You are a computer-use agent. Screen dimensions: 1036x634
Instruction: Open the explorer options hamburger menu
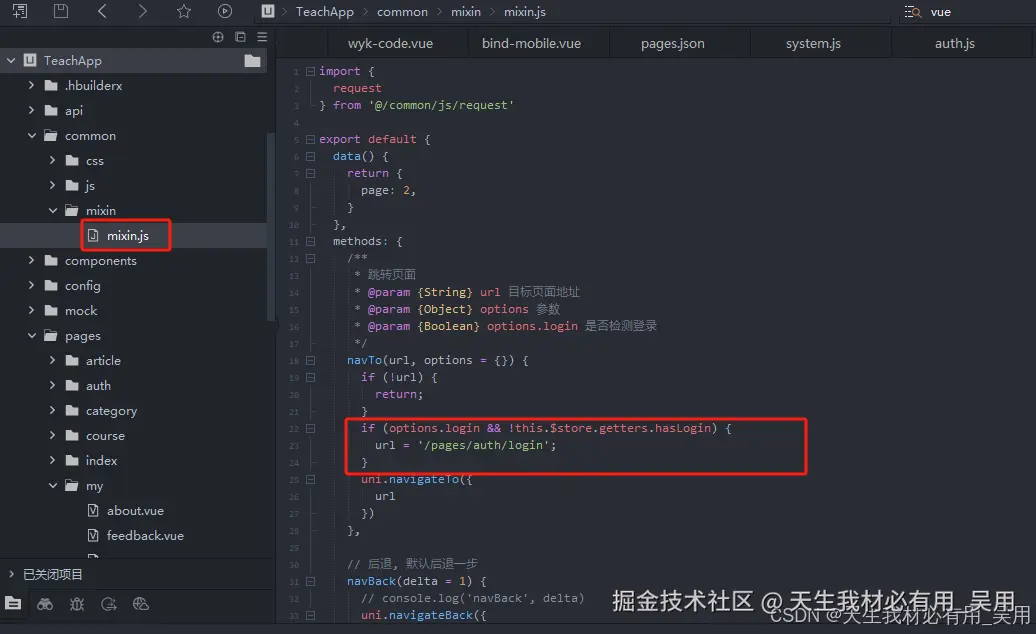pos(263,35)
